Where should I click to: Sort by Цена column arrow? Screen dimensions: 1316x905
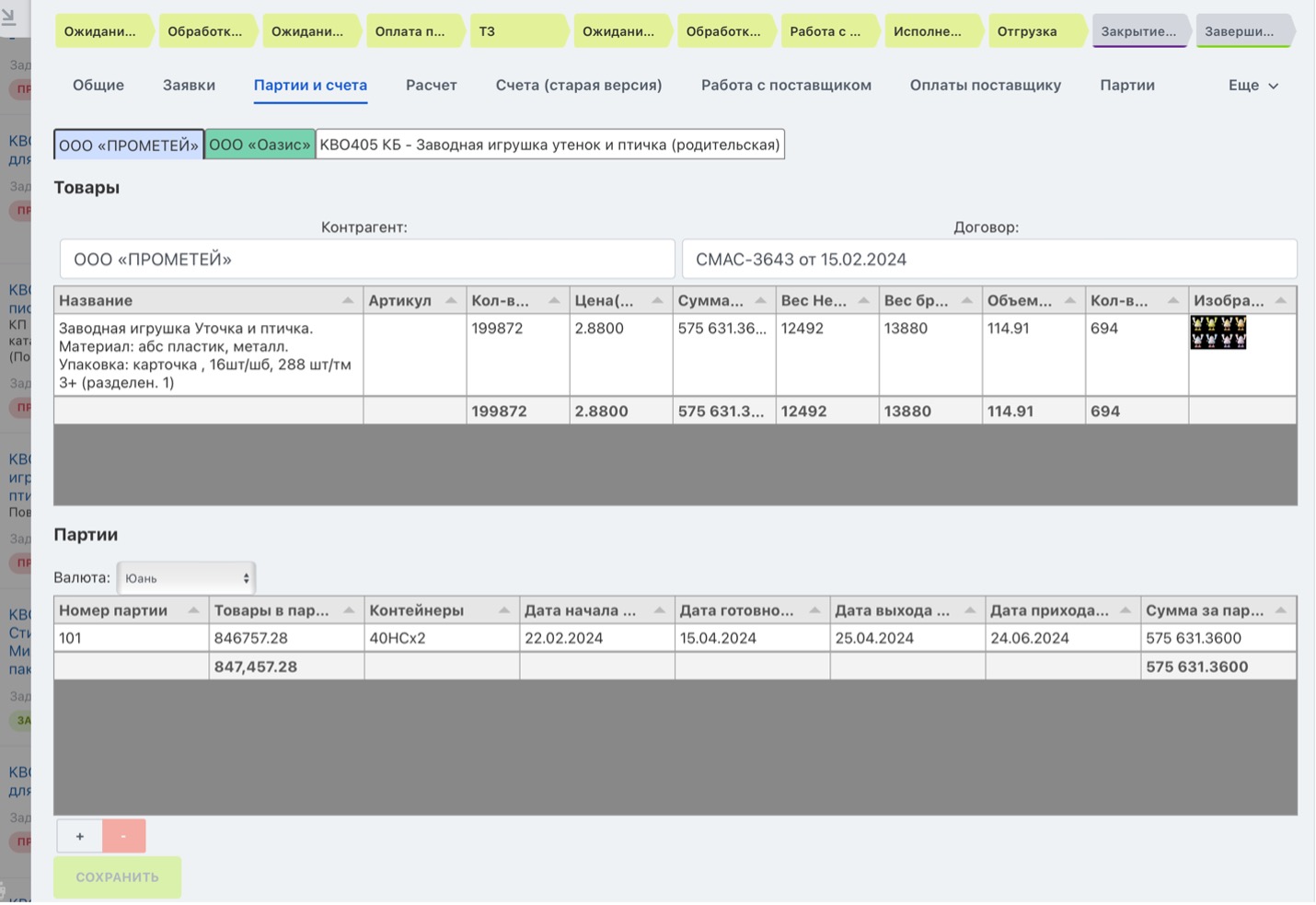tap(657, 301)
